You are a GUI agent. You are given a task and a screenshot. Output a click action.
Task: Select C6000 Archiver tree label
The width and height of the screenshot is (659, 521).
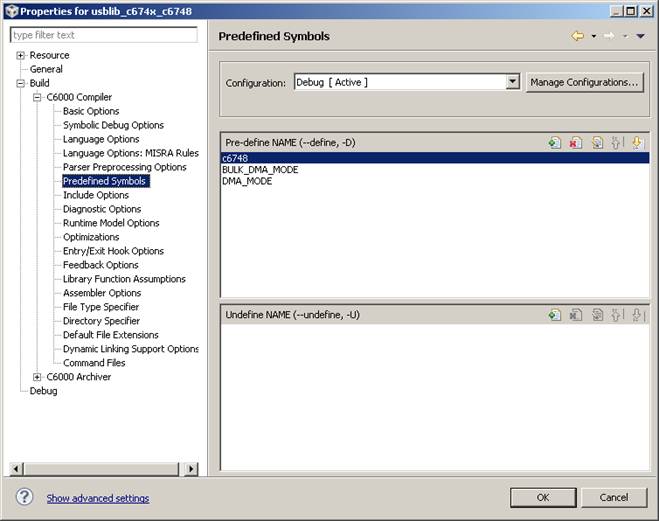click(x=79, y=377)
